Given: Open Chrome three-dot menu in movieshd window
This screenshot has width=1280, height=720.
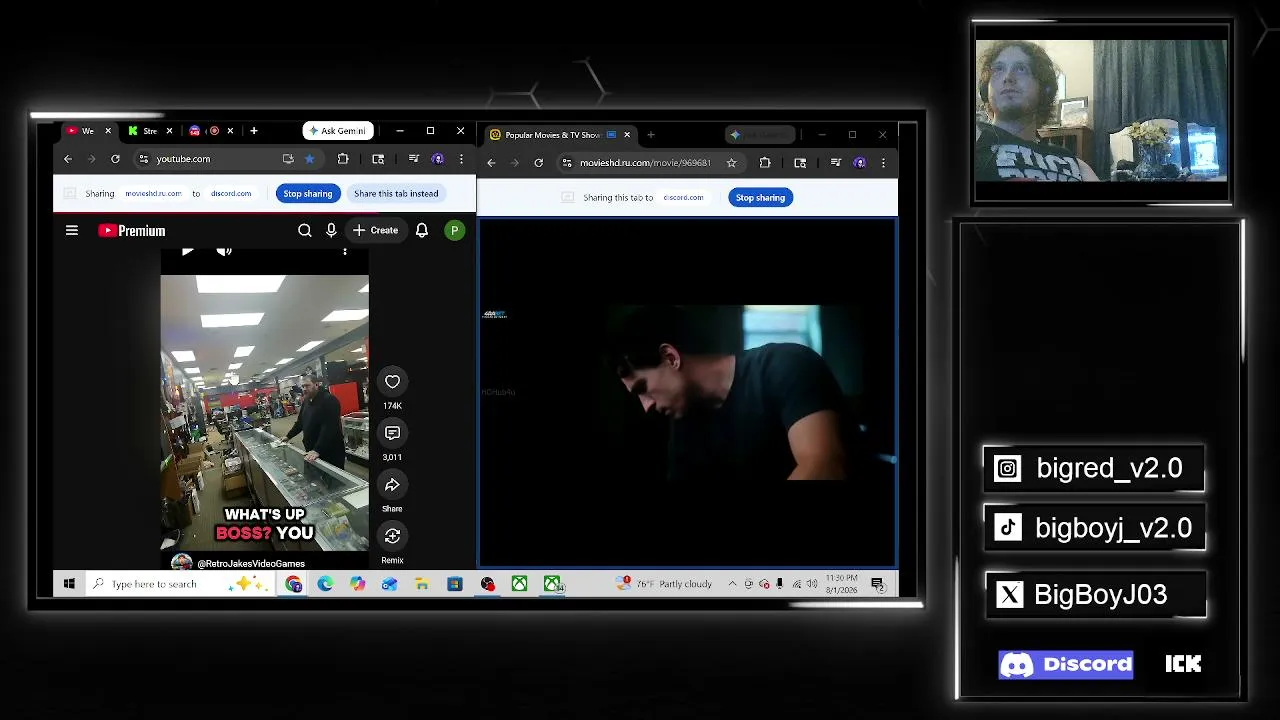Looking at the screenshot, I should tap(883, 163).
